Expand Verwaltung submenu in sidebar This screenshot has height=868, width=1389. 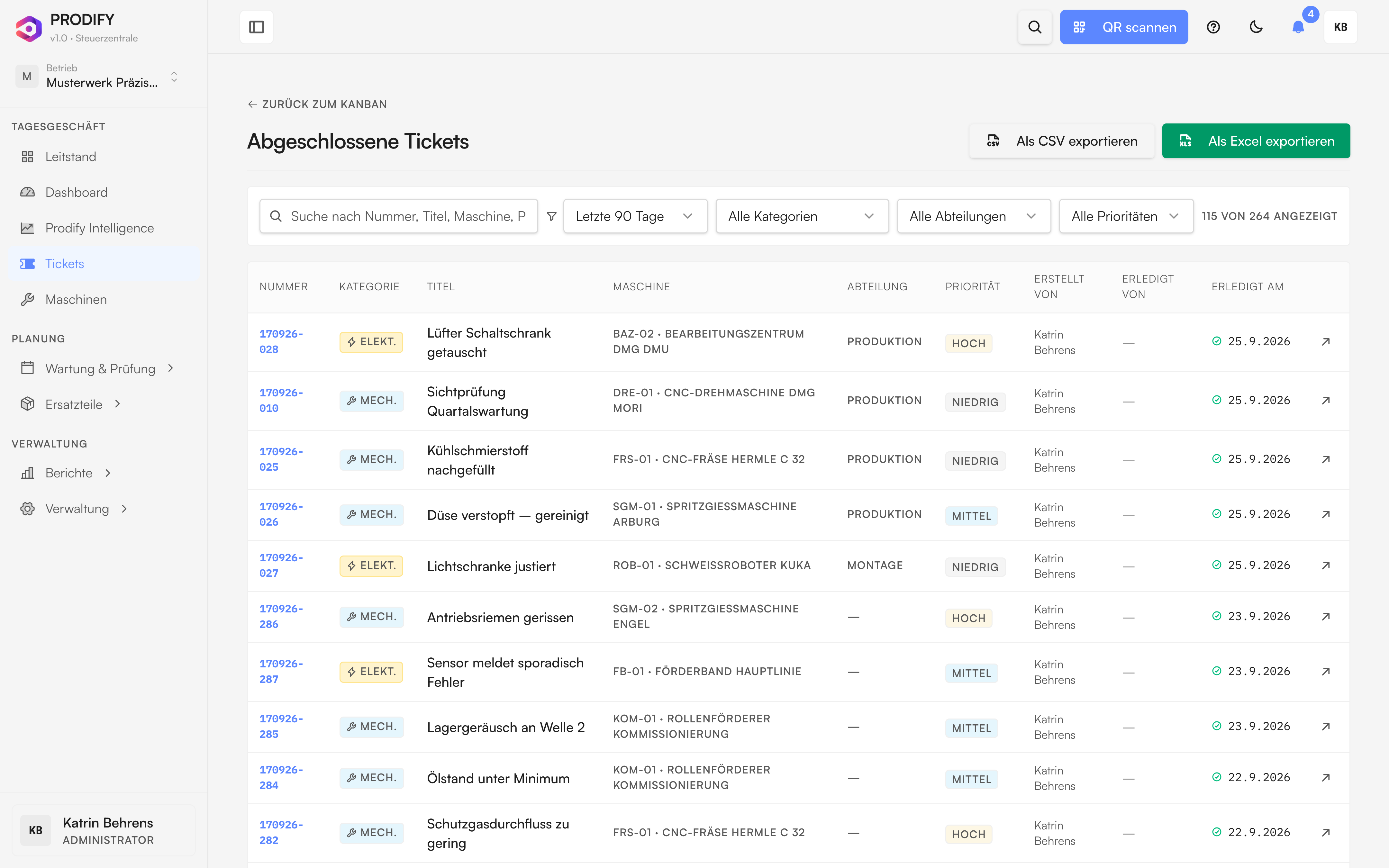point(103,509)
